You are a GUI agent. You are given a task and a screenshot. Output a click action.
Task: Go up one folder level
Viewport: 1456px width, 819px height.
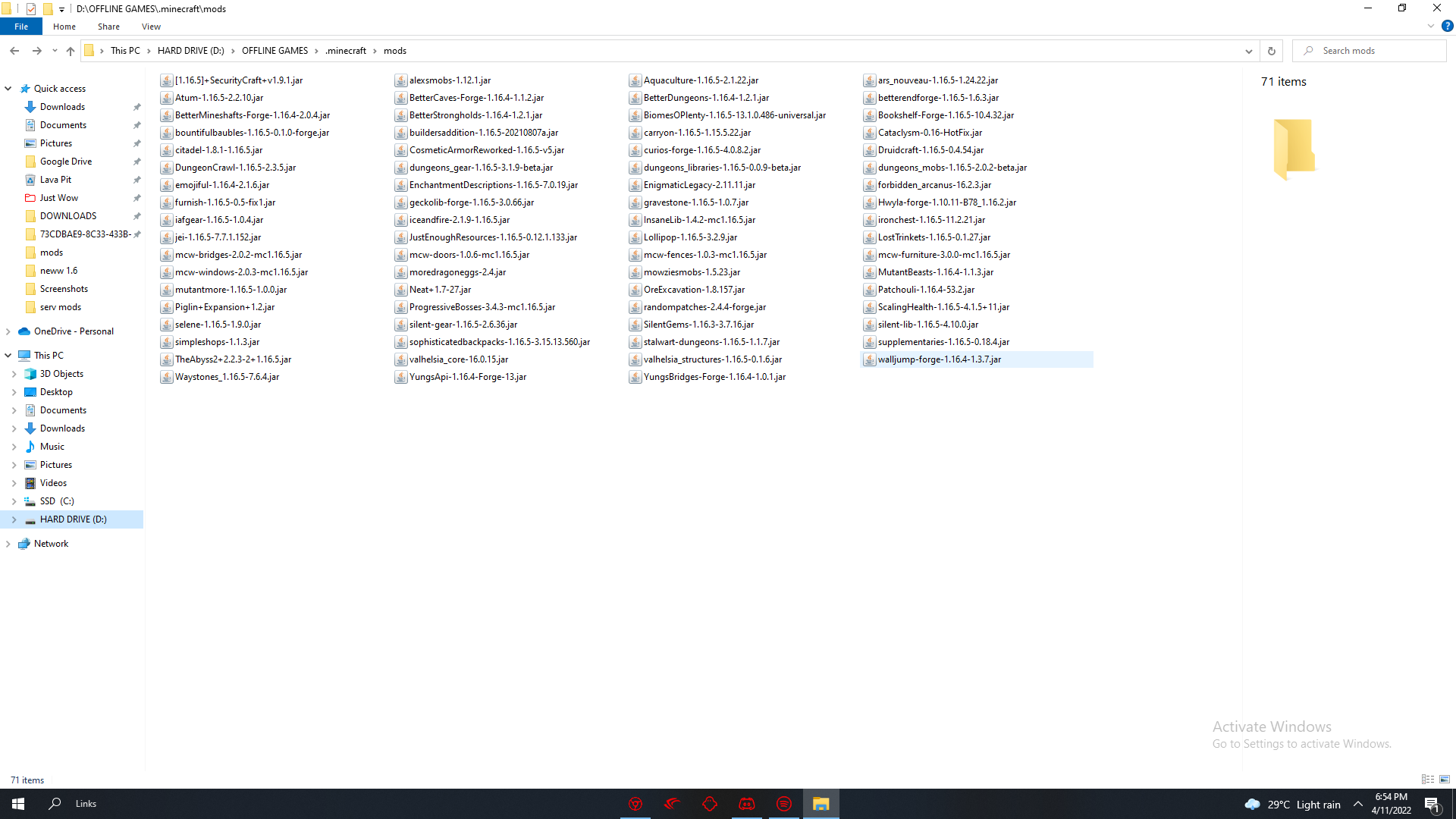(x=71, y=51)
